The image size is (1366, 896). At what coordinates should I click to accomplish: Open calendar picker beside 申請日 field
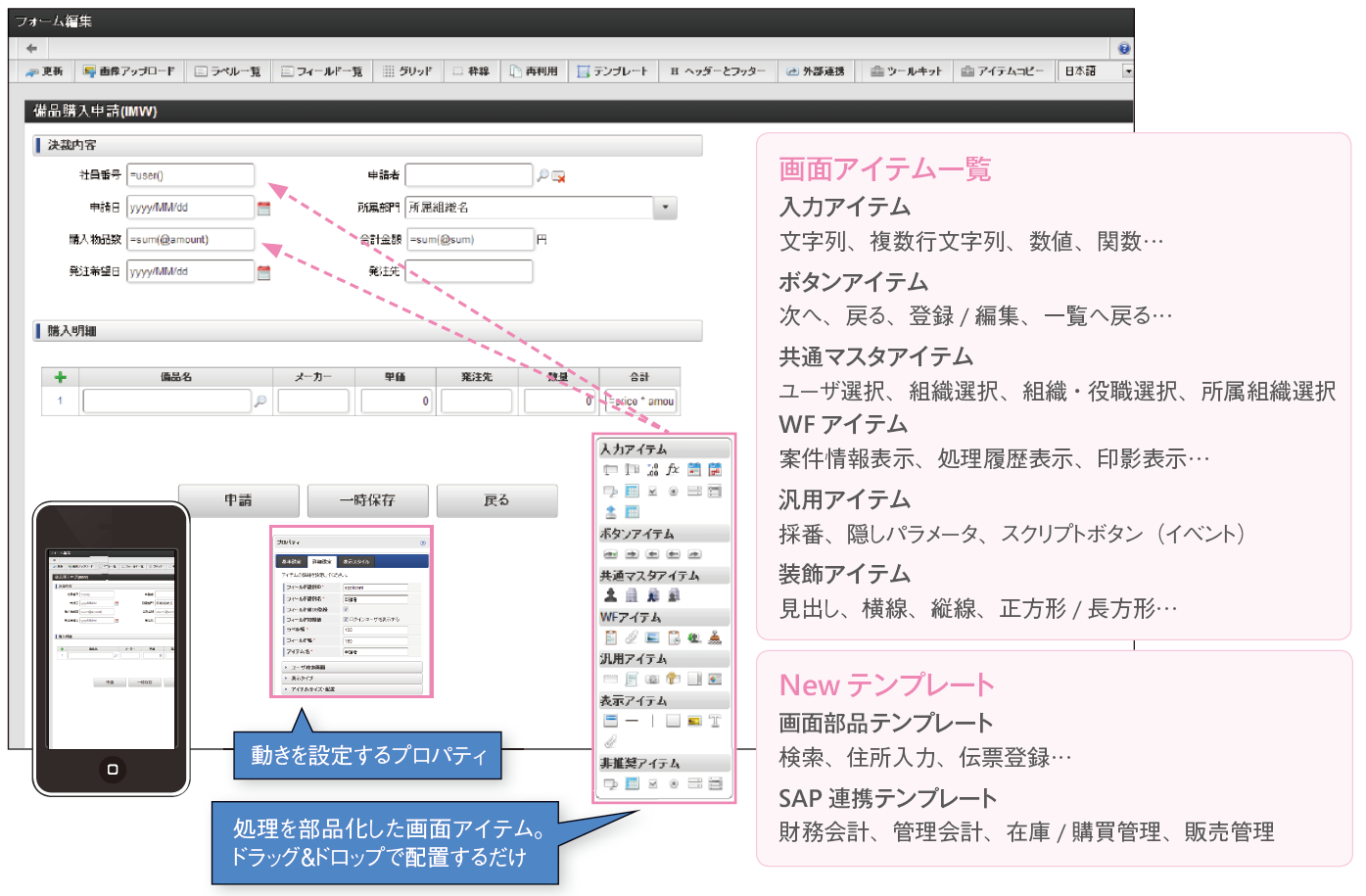pyautogui.click(x=263, y=208)
